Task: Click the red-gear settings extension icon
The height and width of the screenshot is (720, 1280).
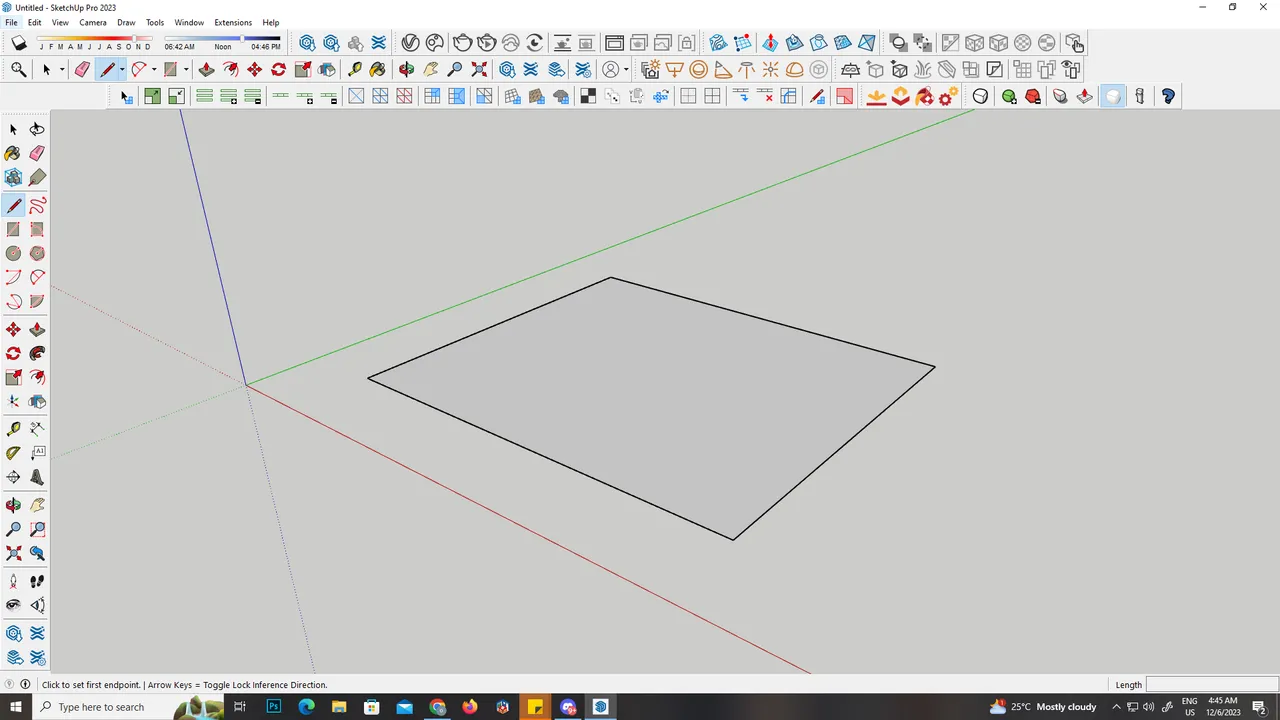Action: pos(949,96)
